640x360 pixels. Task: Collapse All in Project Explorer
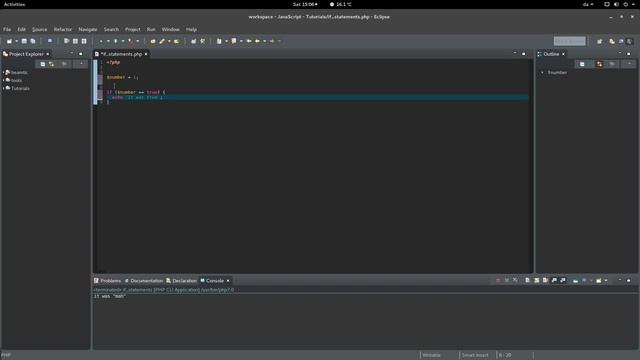(x=42, y=64)
